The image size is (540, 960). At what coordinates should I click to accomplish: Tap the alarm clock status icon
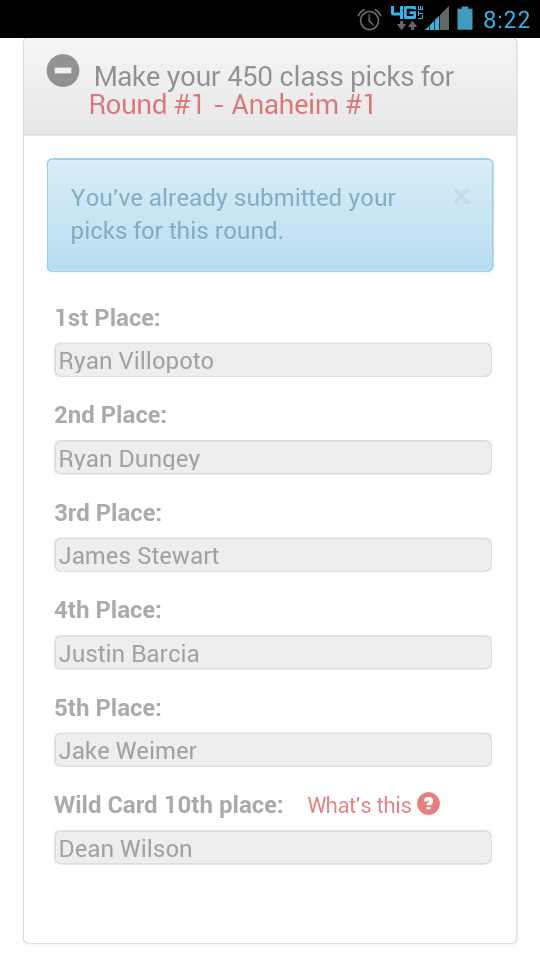click(370, 19)
